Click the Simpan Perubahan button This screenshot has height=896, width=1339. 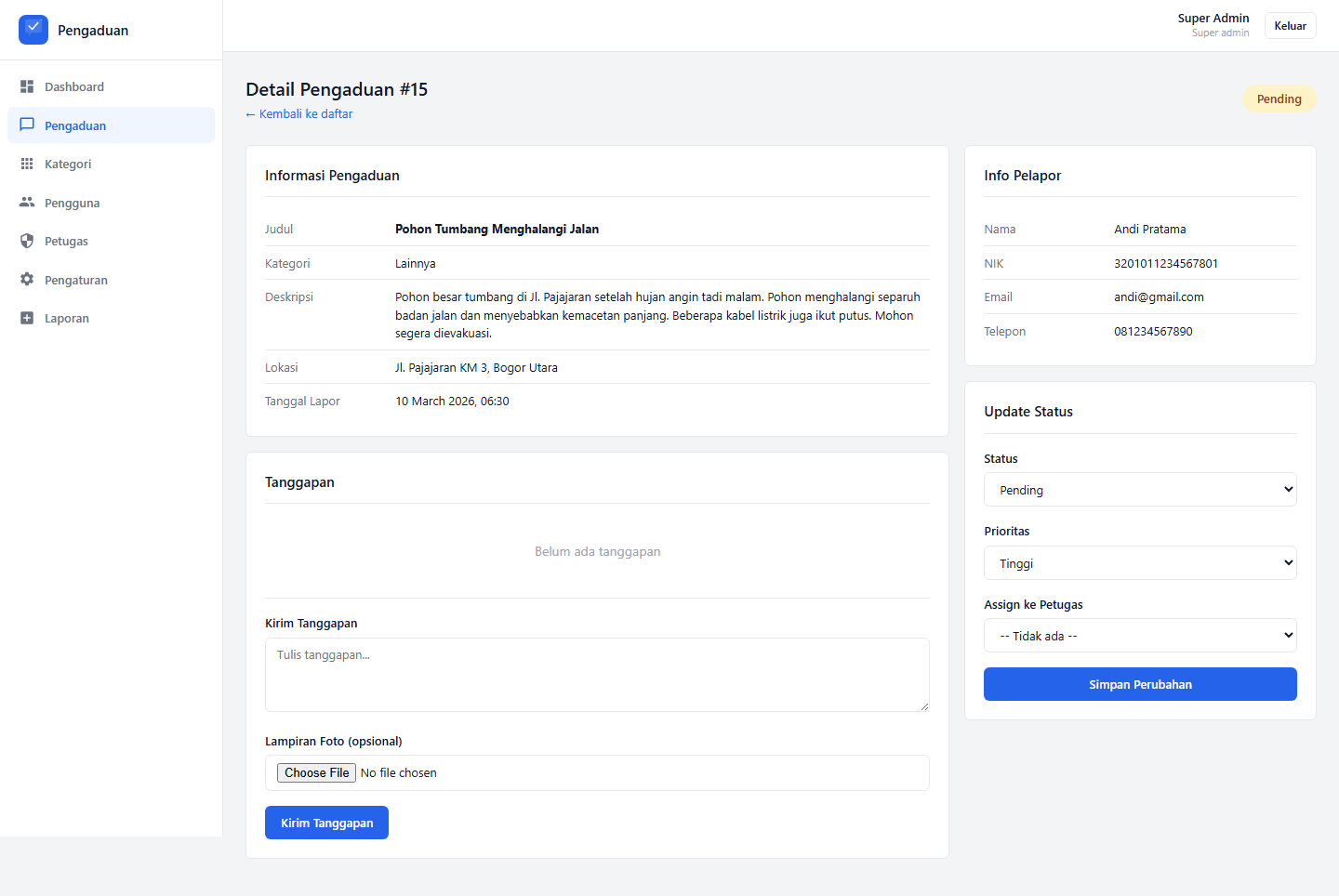[x=1140, y=684]
